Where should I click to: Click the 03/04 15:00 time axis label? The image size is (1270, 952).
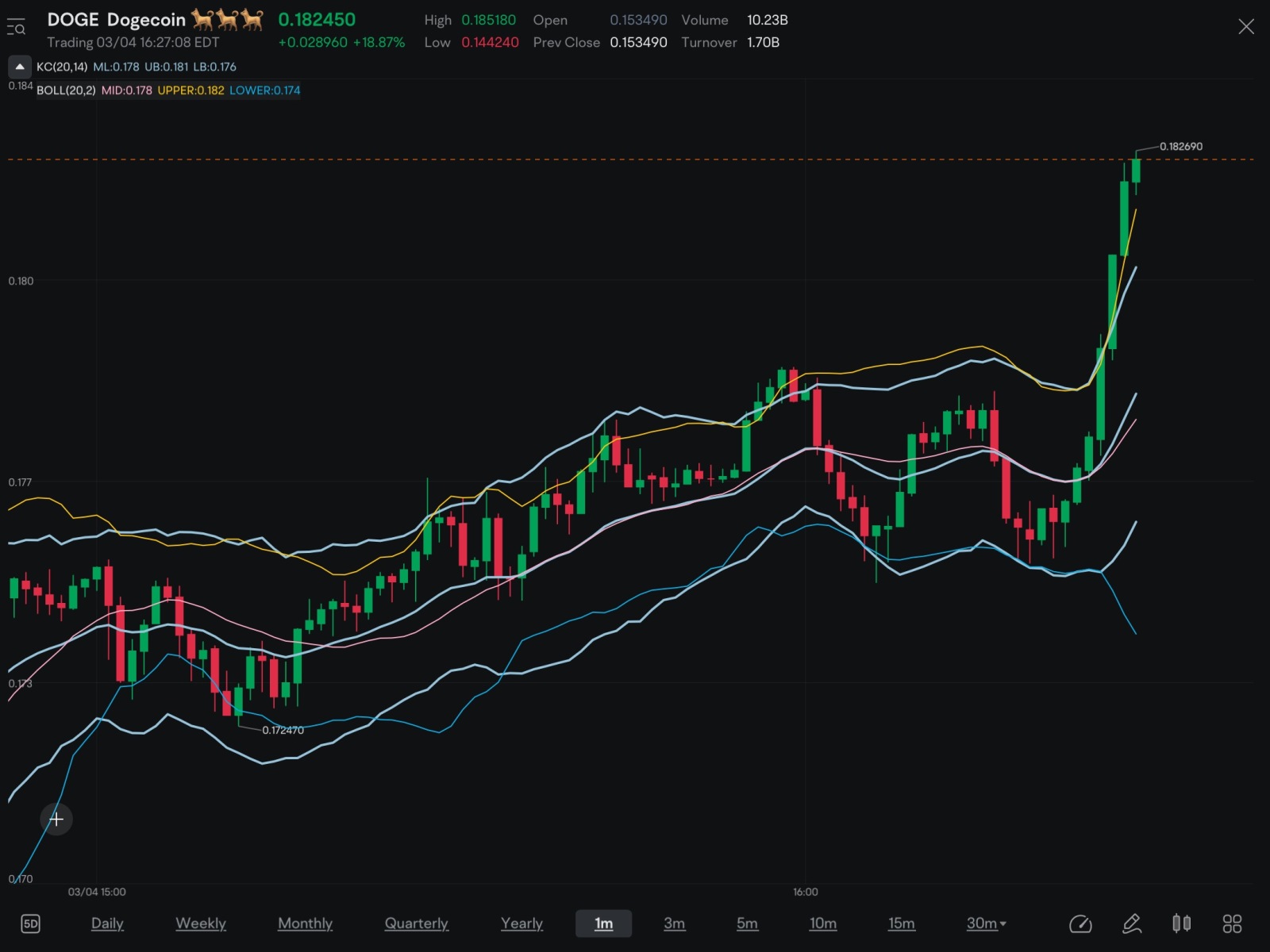97,892
